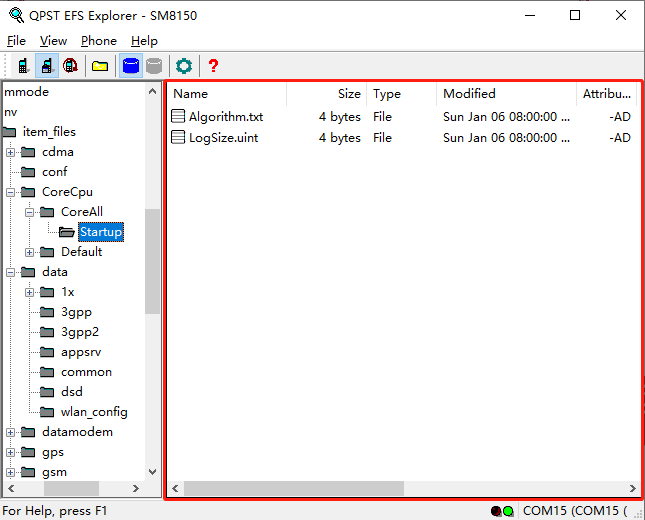Viewport: 645px width, 520px height.
Task: Select the 3gpp2 folder
Action: (80, 332)
